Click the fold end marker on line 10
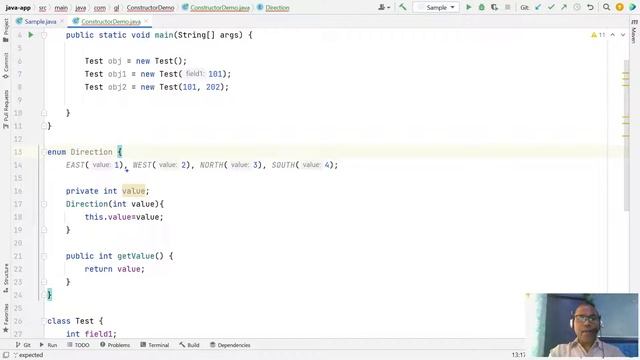640x360 pixels. (44, 113)
